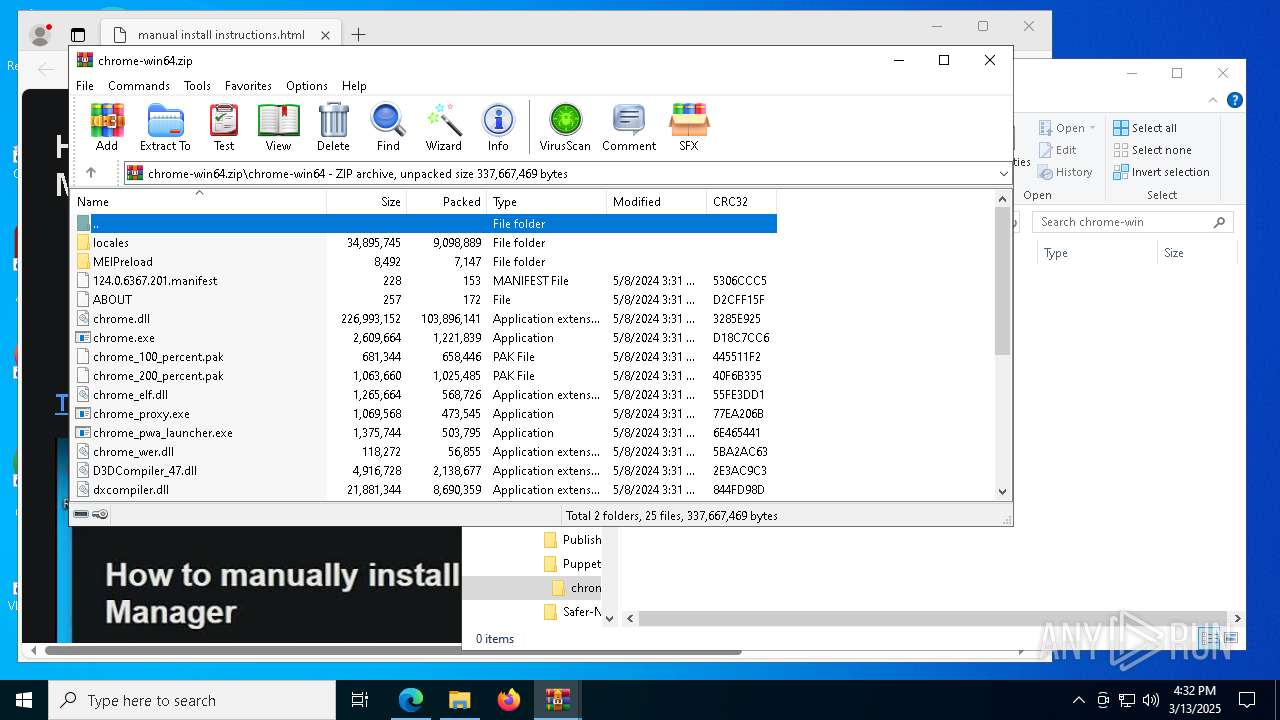Select chrome_wer.dll file
The height and width of the screenshot is (720, 1280).
click(425, 452)
